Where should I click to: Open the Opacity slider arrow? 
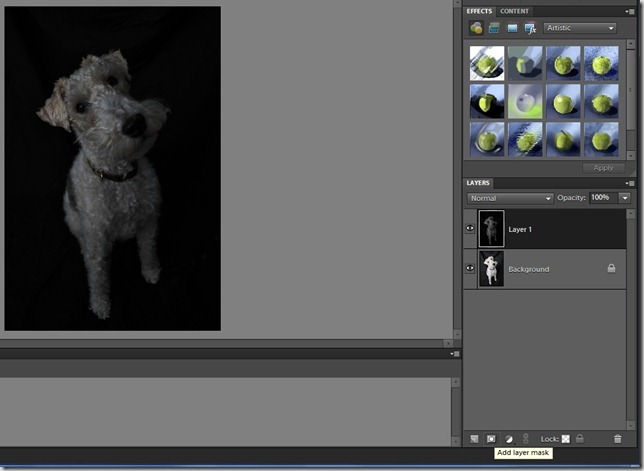(625, 198)
